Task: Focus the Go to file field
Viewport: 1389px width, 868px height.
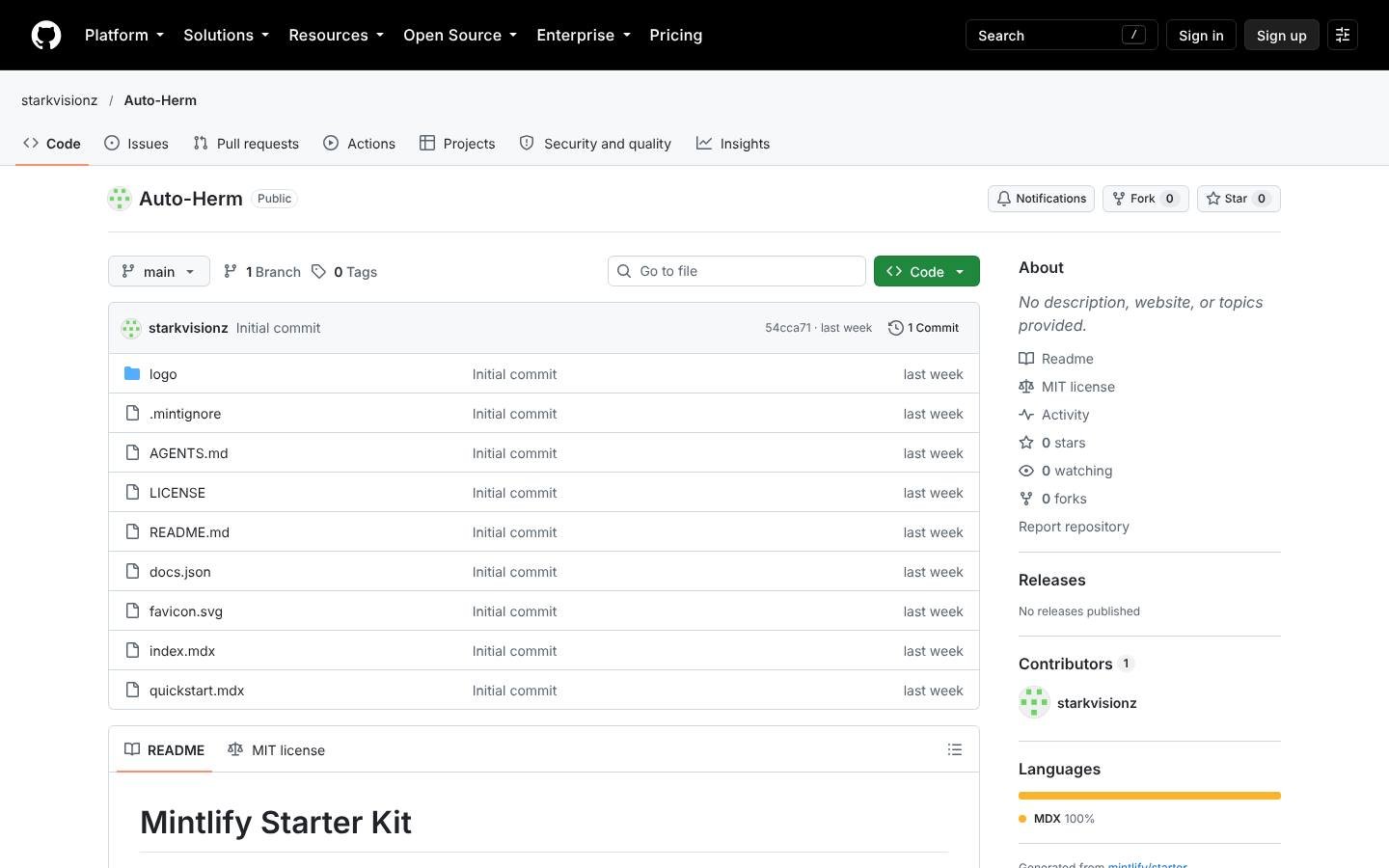Action: point(737,271)
